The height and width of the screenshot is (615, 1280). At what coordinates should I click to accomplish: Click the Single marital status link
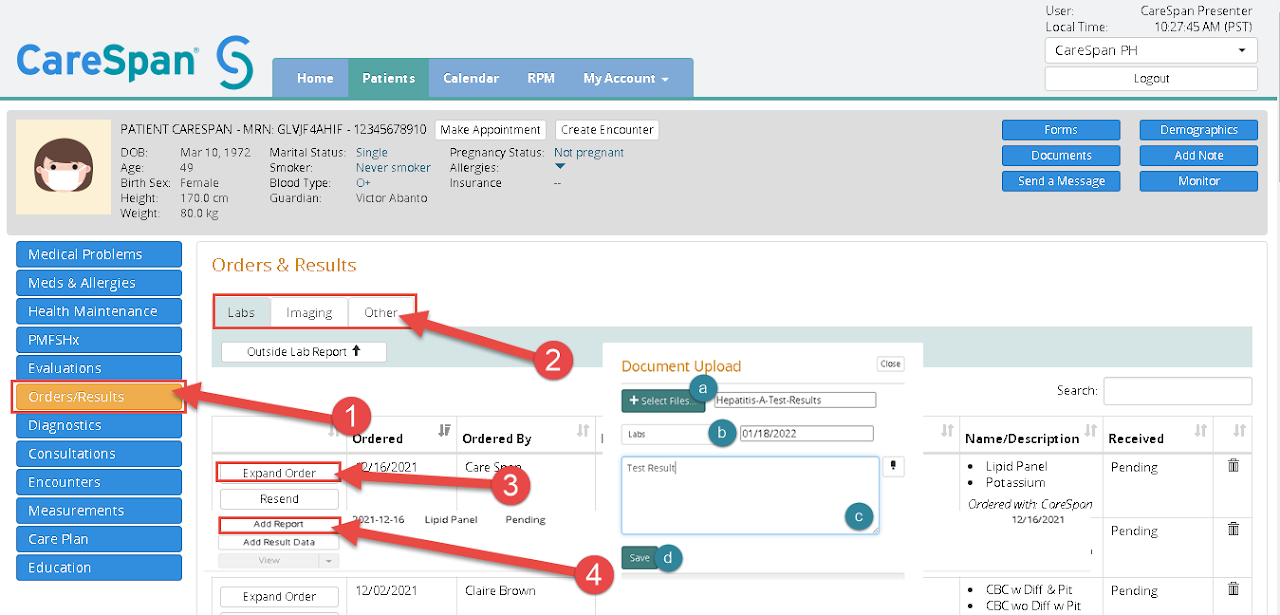click(x=371, y=153)
